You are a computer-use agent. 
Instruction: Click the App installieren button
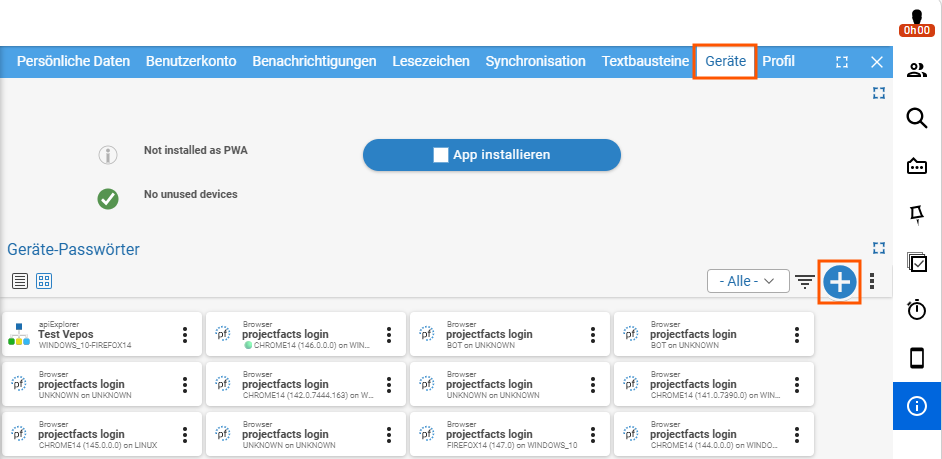pos(491,155)
